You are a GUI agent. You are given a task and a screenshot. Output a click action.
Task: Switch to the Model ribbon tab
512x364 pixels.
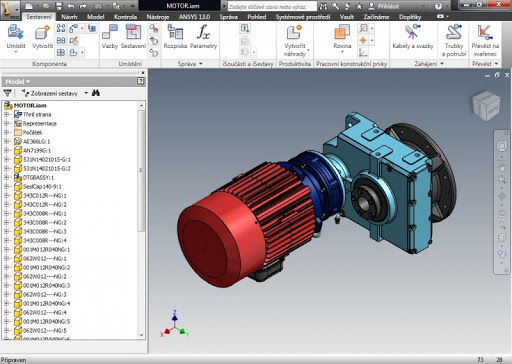click(95, 17)
